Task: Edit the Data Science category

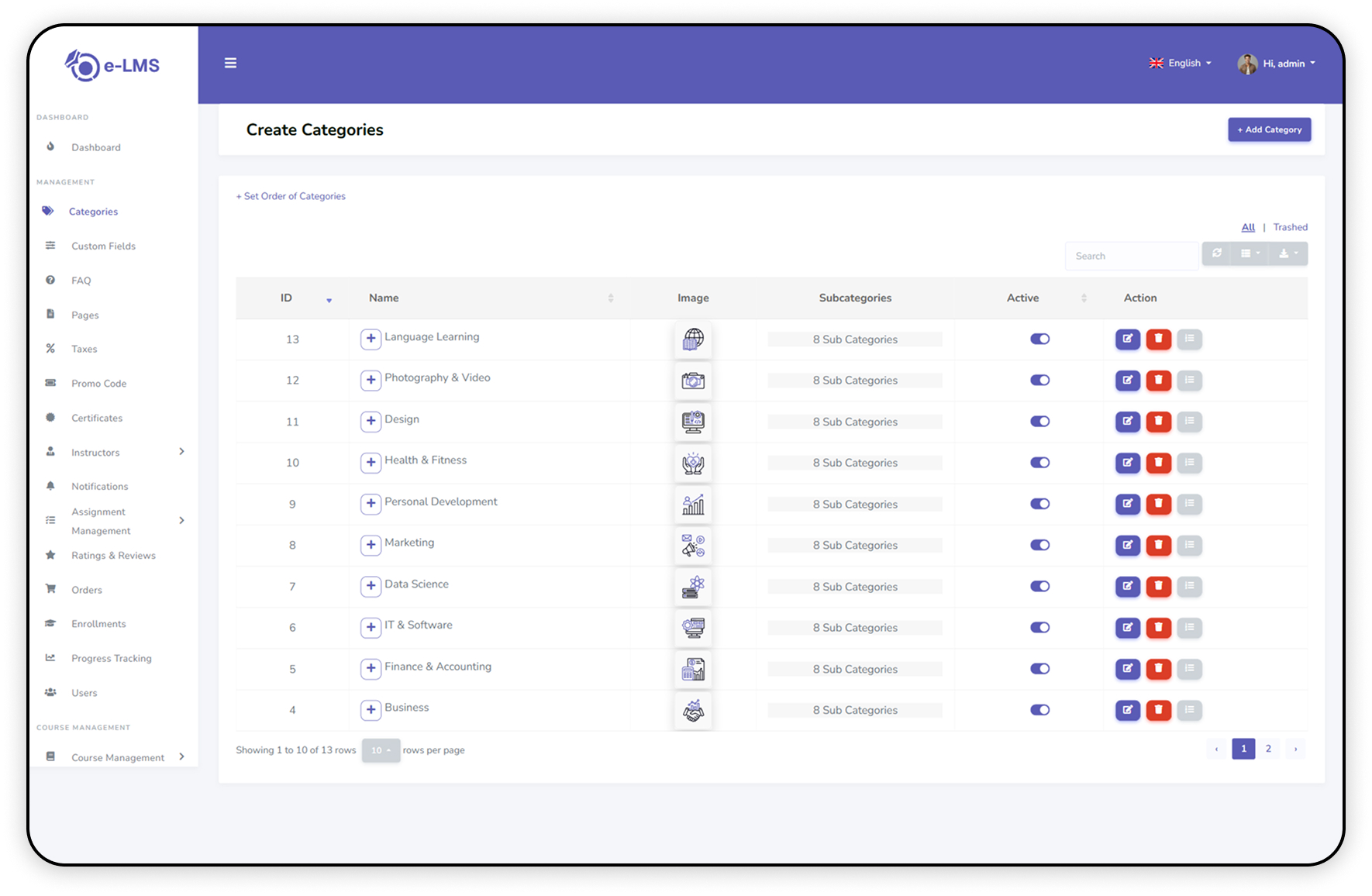Action: [x=1127, y=586]
